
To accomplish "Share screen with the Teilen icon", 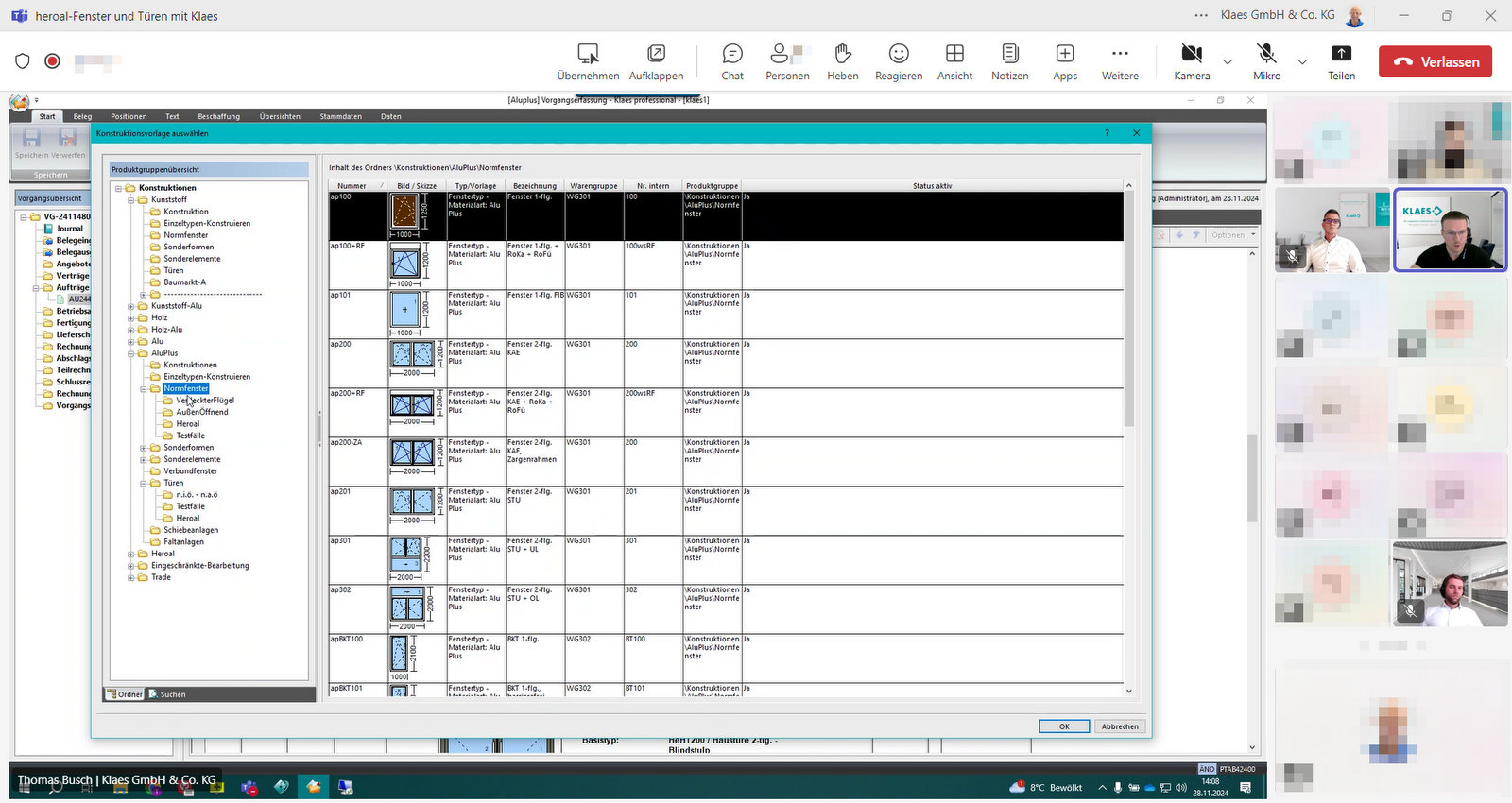I will [1341, 54].
